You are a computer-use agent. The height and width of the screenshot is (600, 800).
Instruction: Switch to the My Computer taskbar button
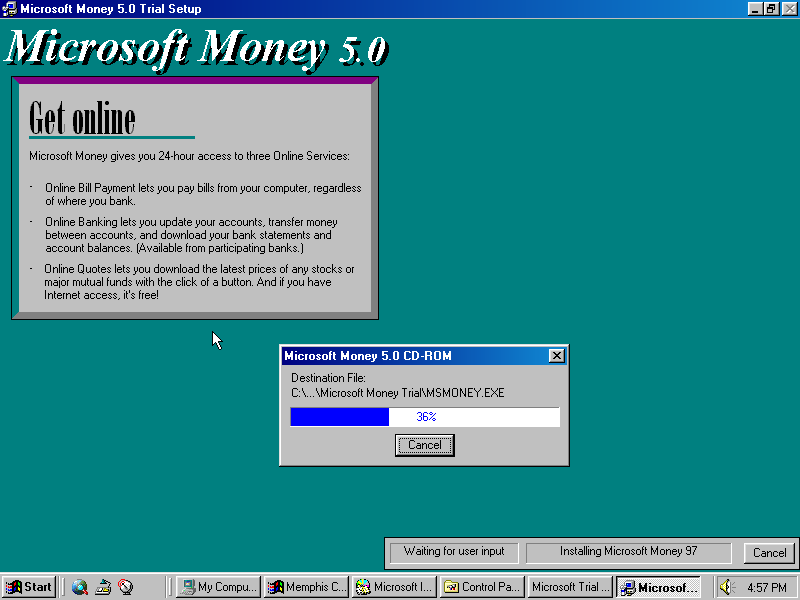[218, 587]
